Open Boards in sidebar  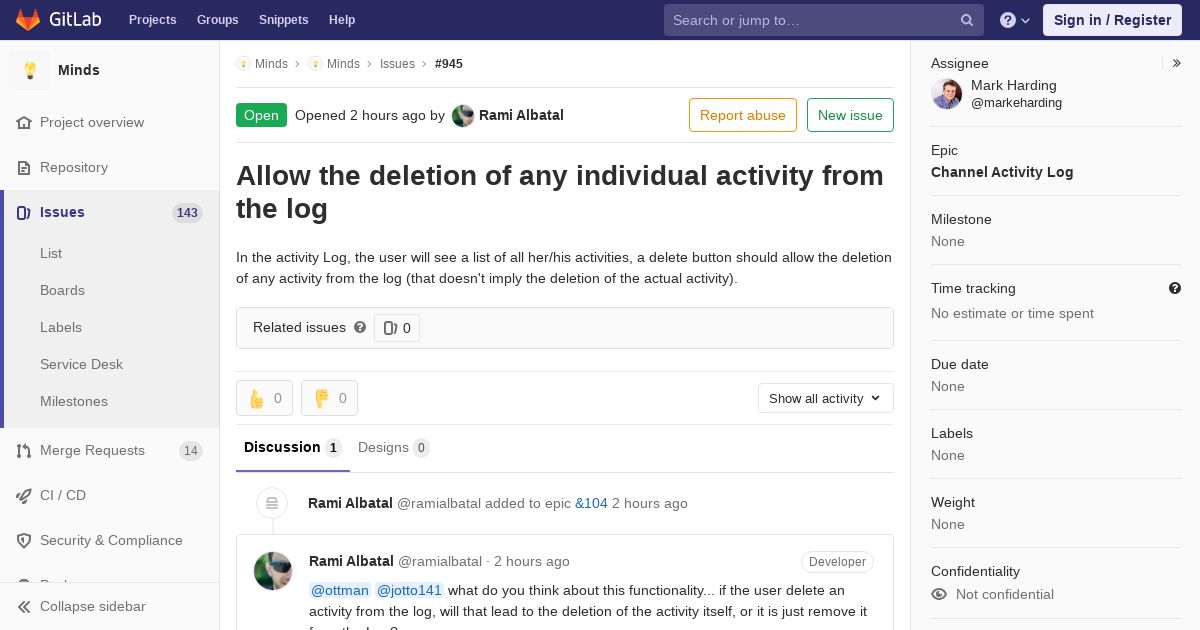click(x=62, y=290)
